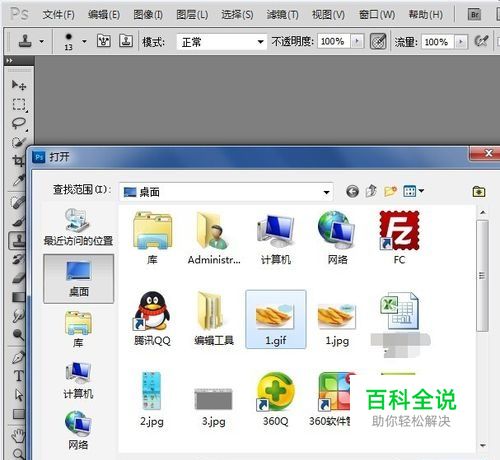
Task: Go up one folder level
Action: coord(371,191)
